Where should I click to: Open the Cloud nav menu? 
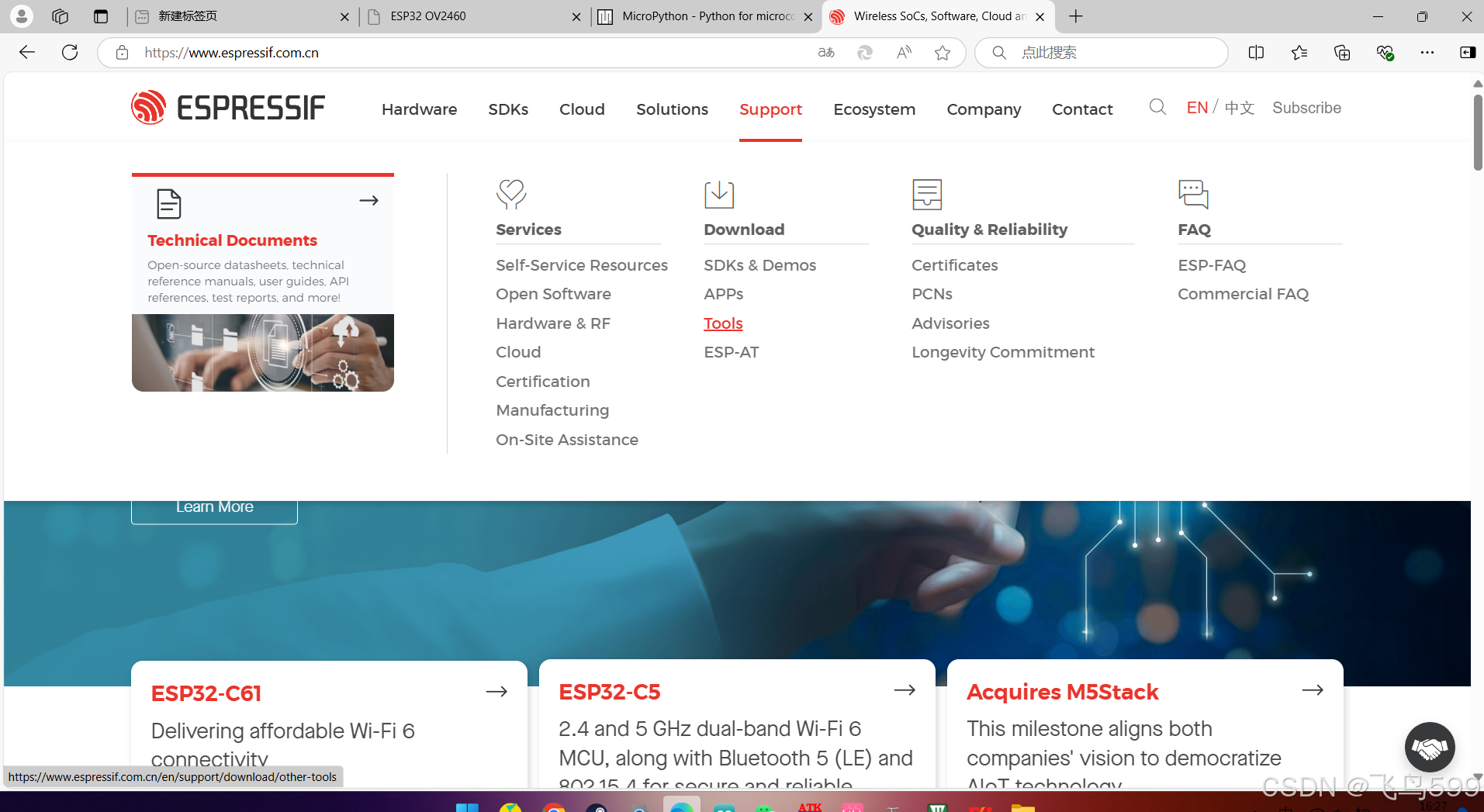(x=582, y=109)
